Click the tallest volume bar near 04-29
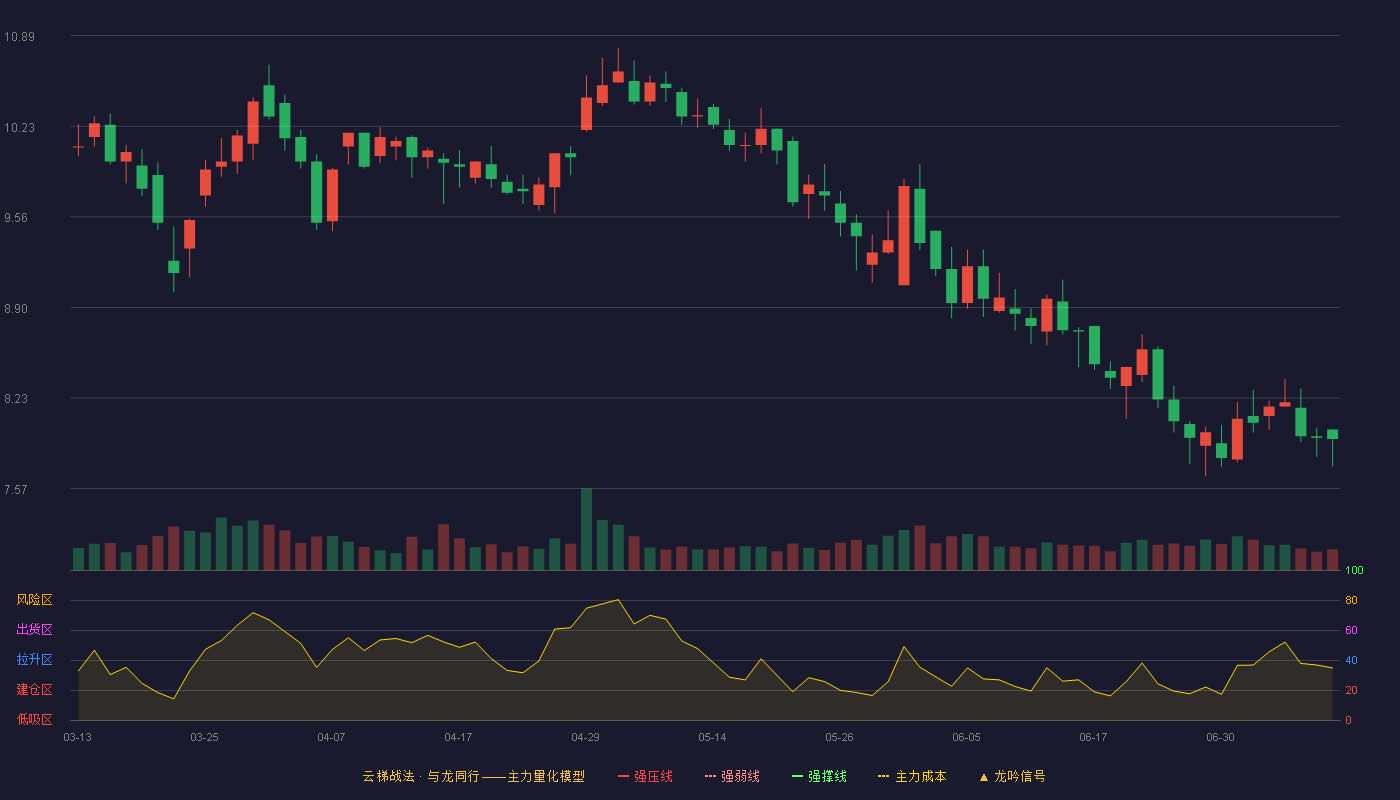The image size is (1400, 800). click(x=586, y=529)
